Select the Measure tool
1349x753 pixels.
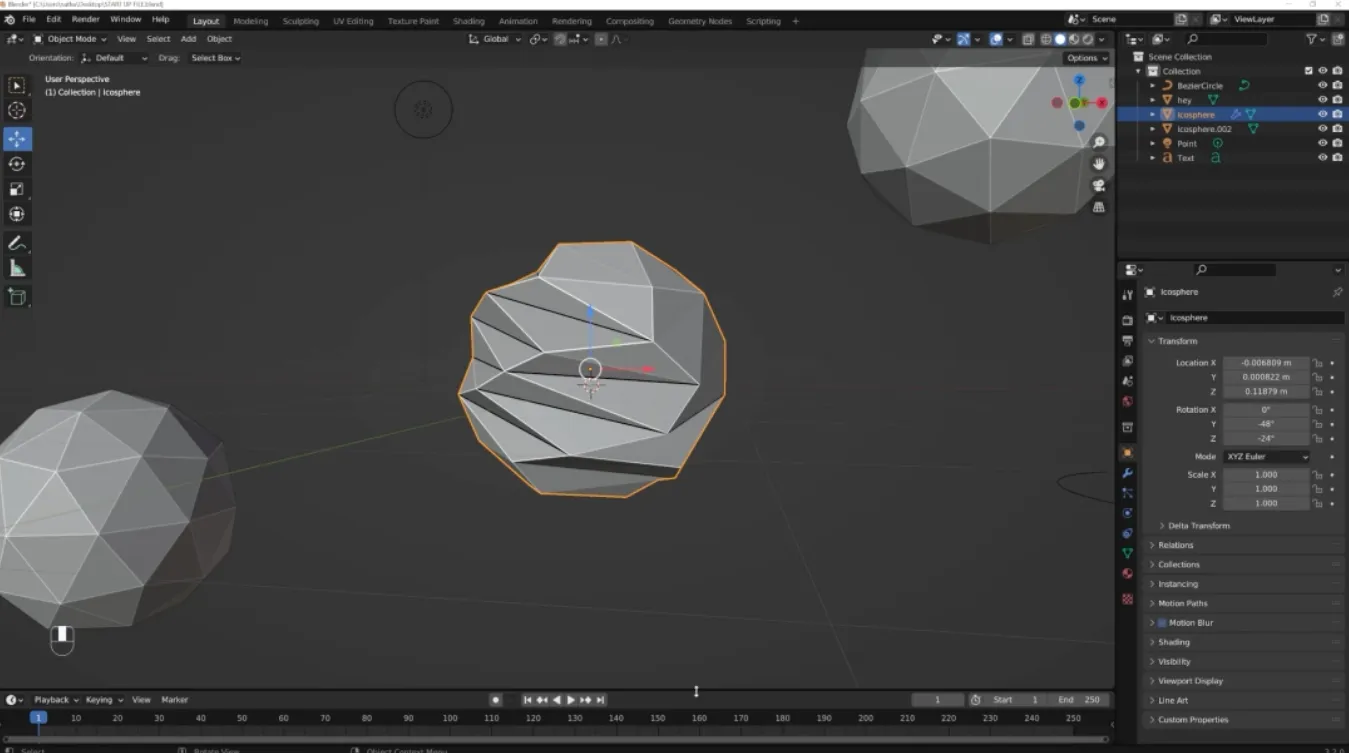click(17, 268)
